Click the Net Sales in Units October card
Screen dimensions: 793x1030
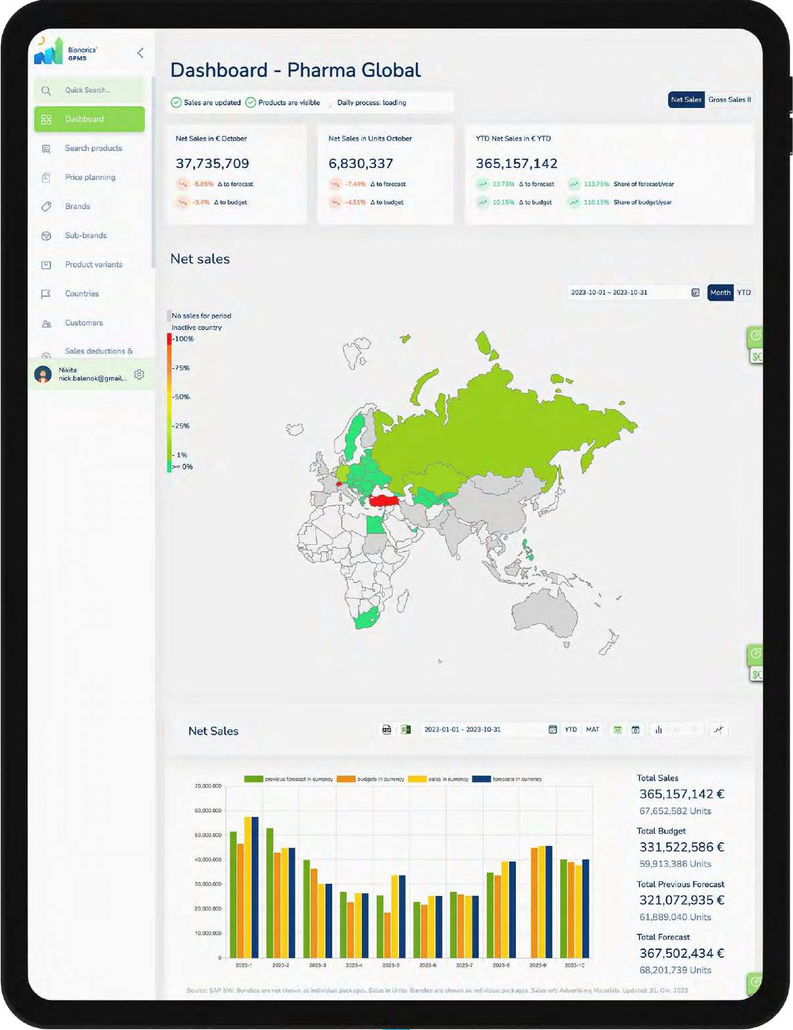tap(386, 174)
